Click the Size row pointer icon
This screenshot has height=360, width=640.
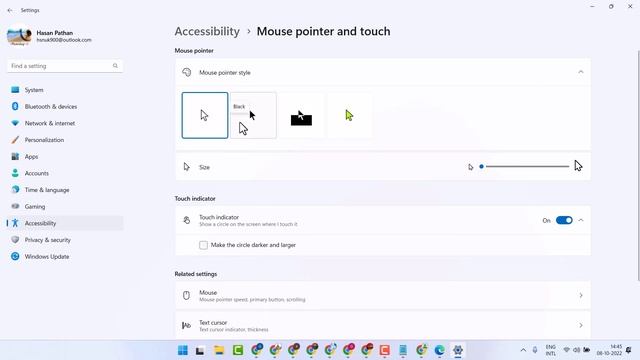pos(187,167)
